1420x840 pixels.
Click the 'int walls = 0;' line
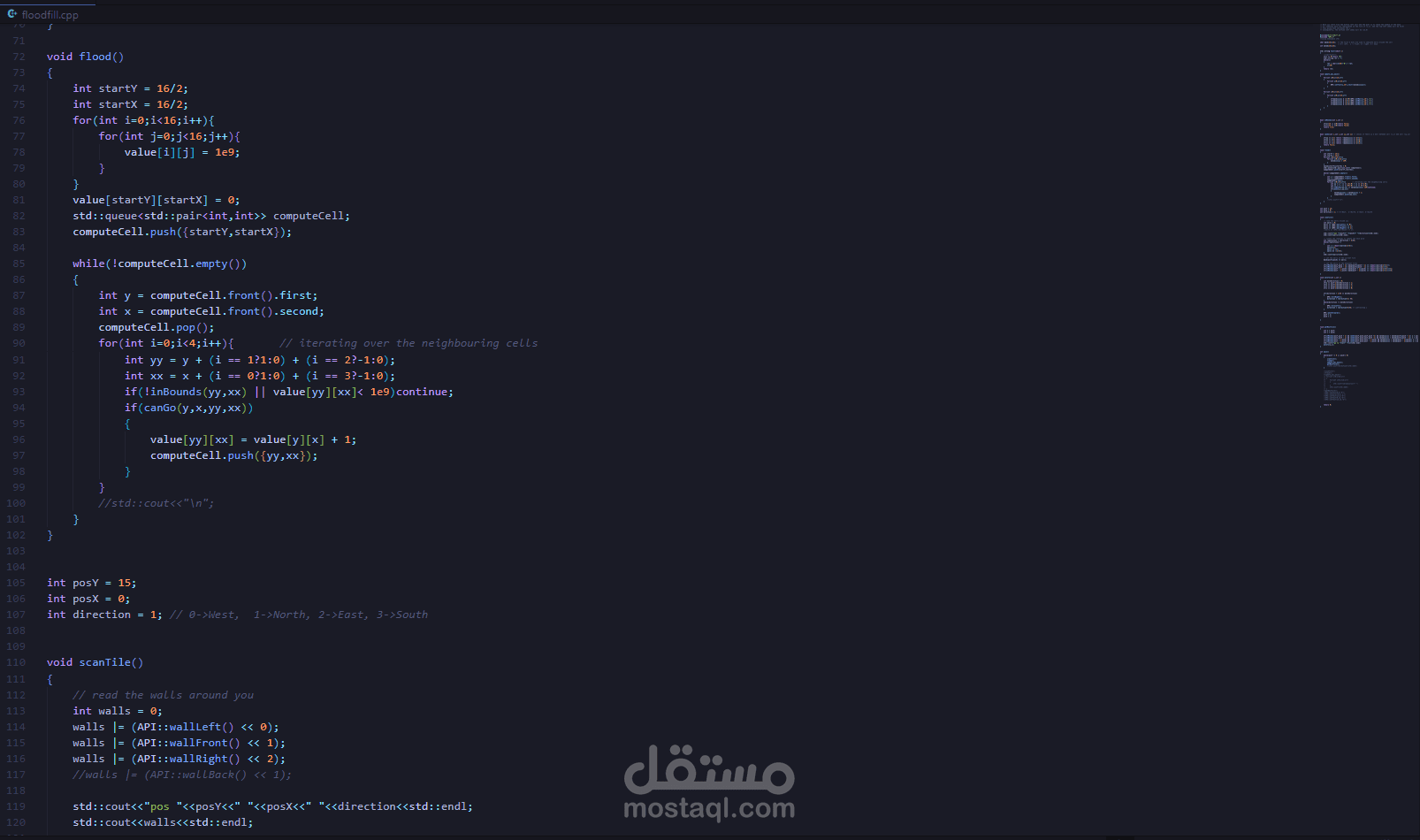(x=117, y=711)
